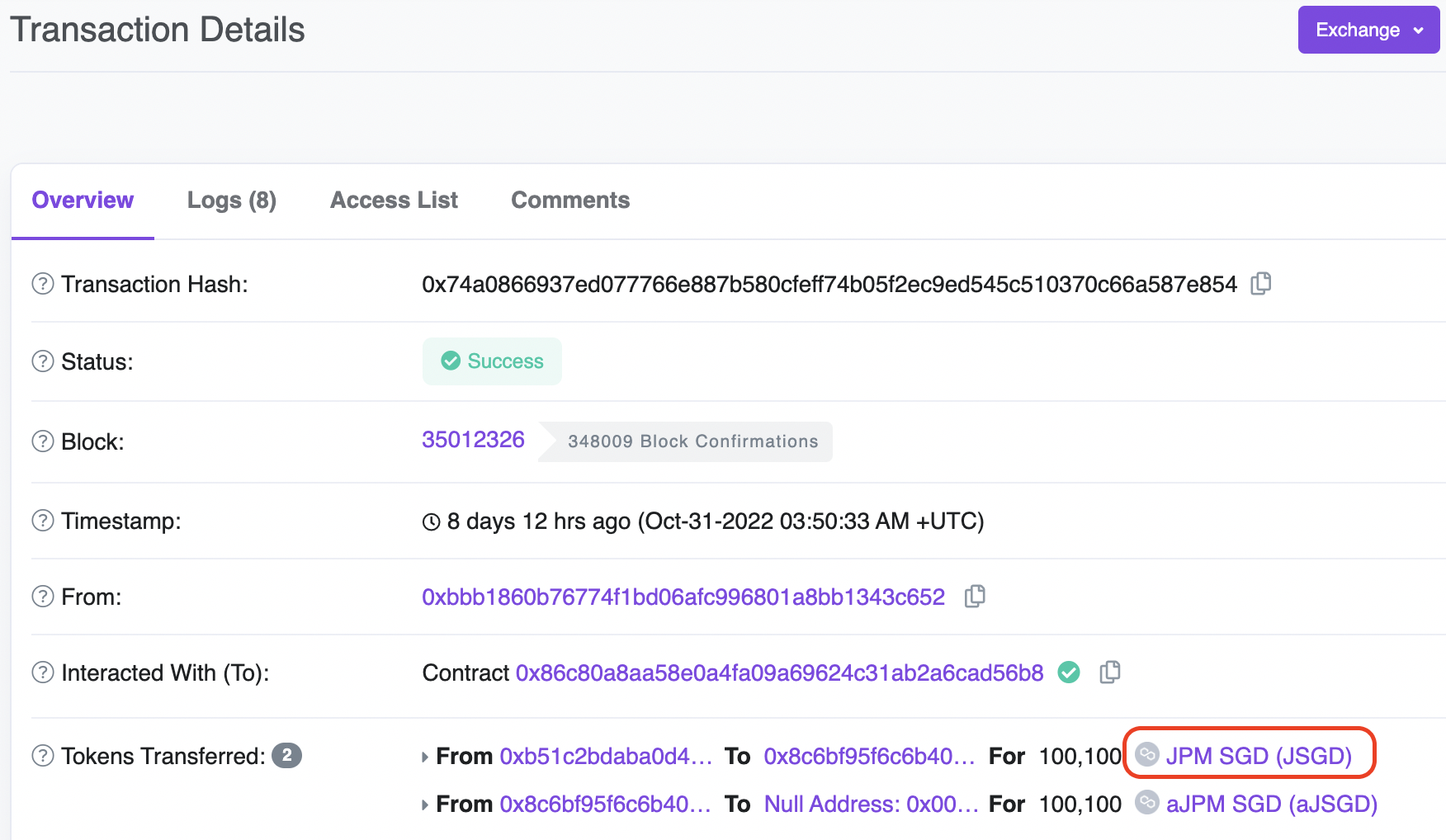
Task: Click the Timestamp help icon
Action: coord(43,521)
